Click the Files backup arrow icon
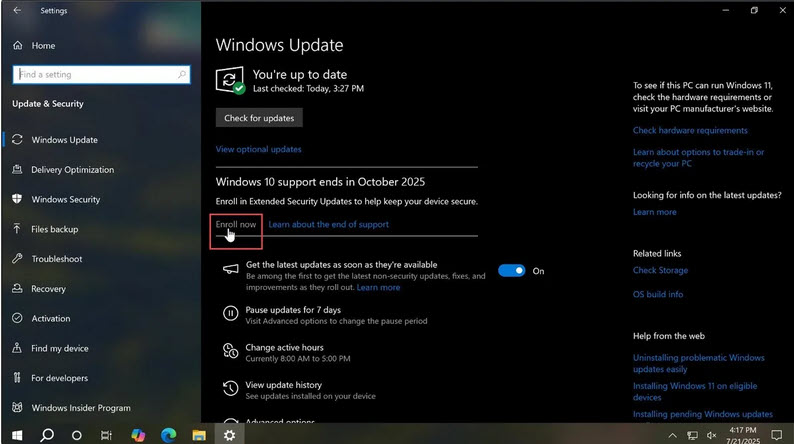The image size is (794, 444). tap(17, 229)
